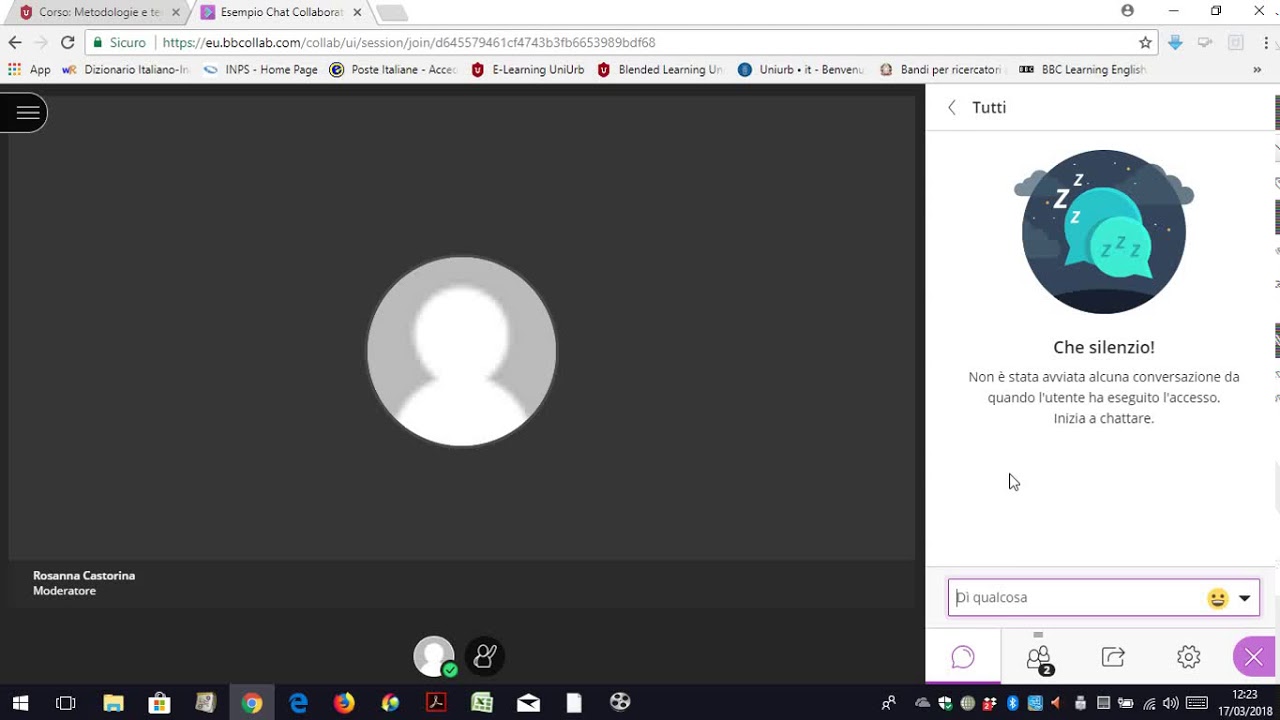Open the Bandi per ricercatori bookmark
The height and width of the screenshot is (720, 1280).
click(942, 70)
